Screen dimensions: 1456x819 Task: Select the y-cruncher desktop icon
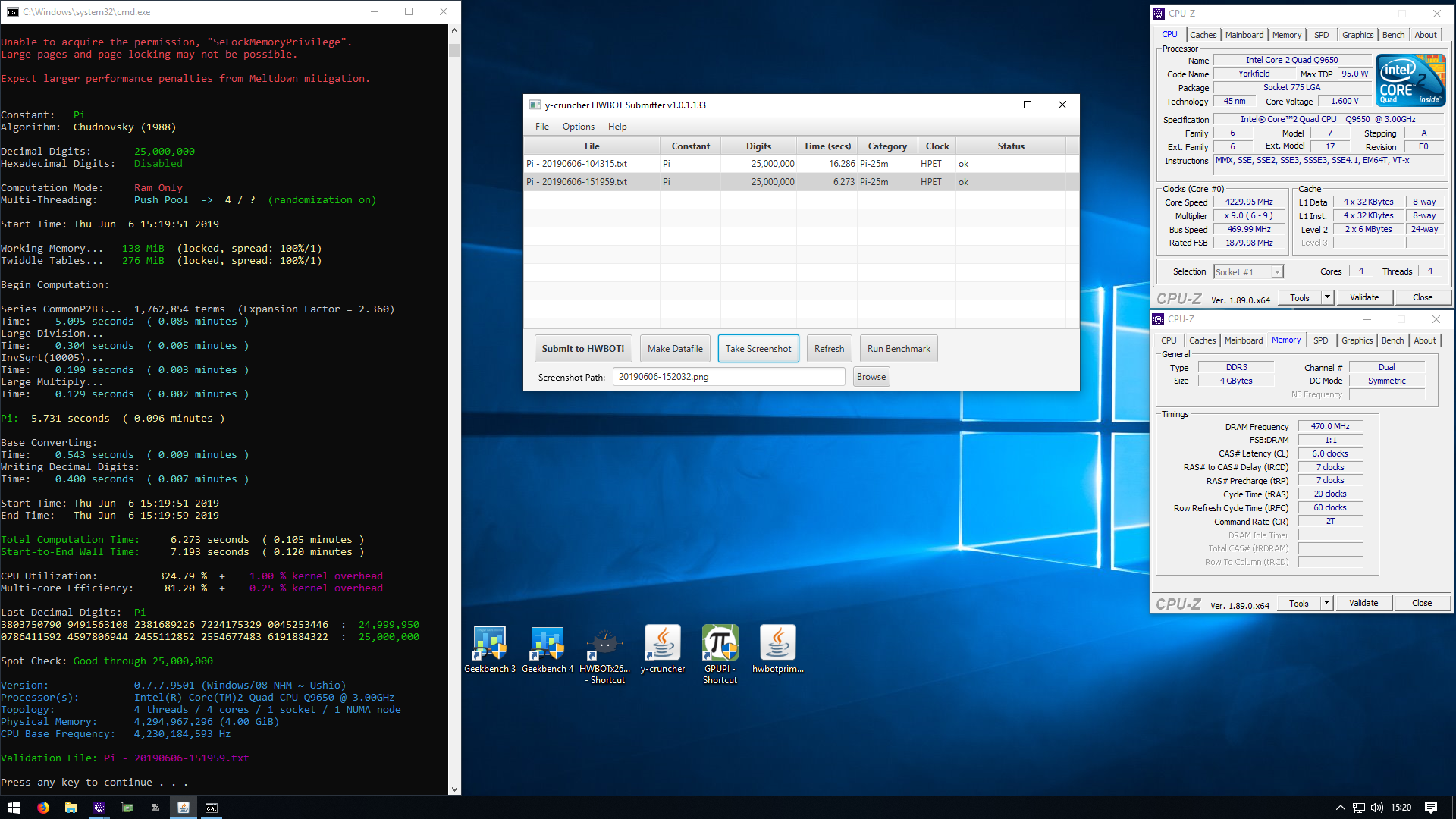663,649
